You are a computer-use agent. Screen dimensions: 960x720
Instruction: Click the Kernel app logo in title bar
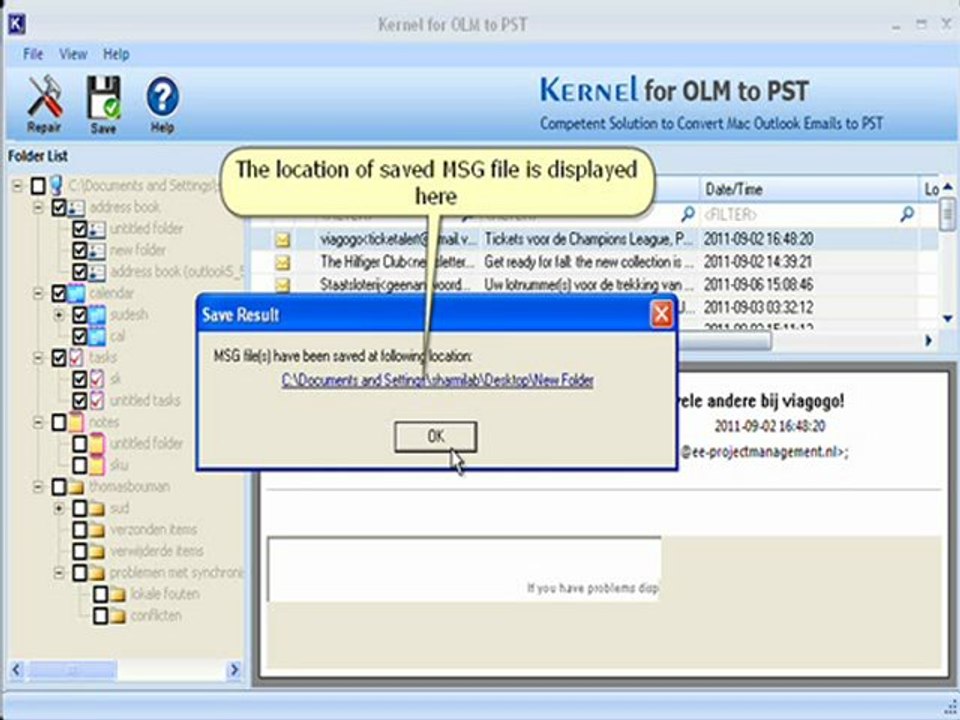point(17,24)
